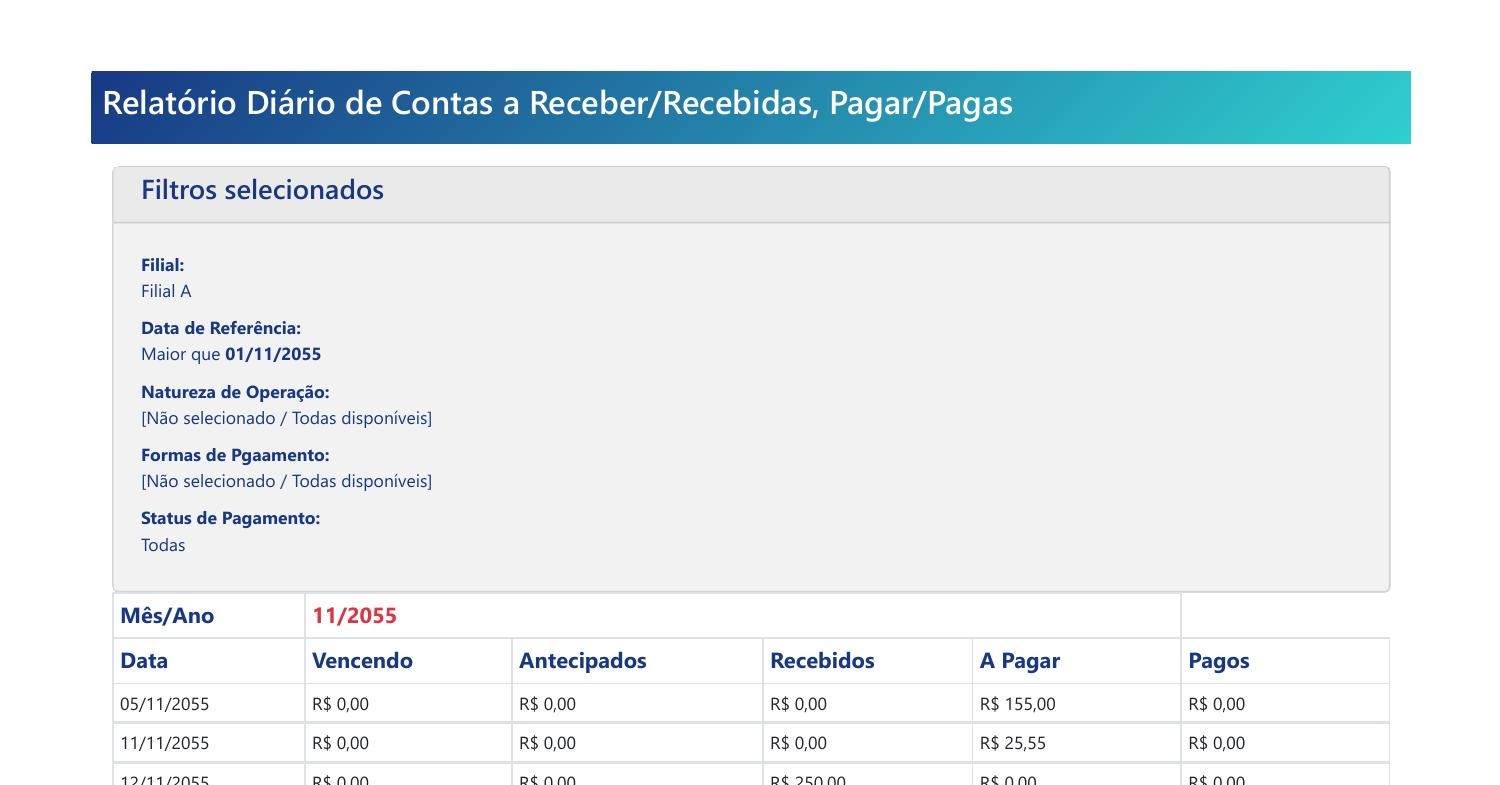Click the report title banner
1500x785 pixels.
557,104
